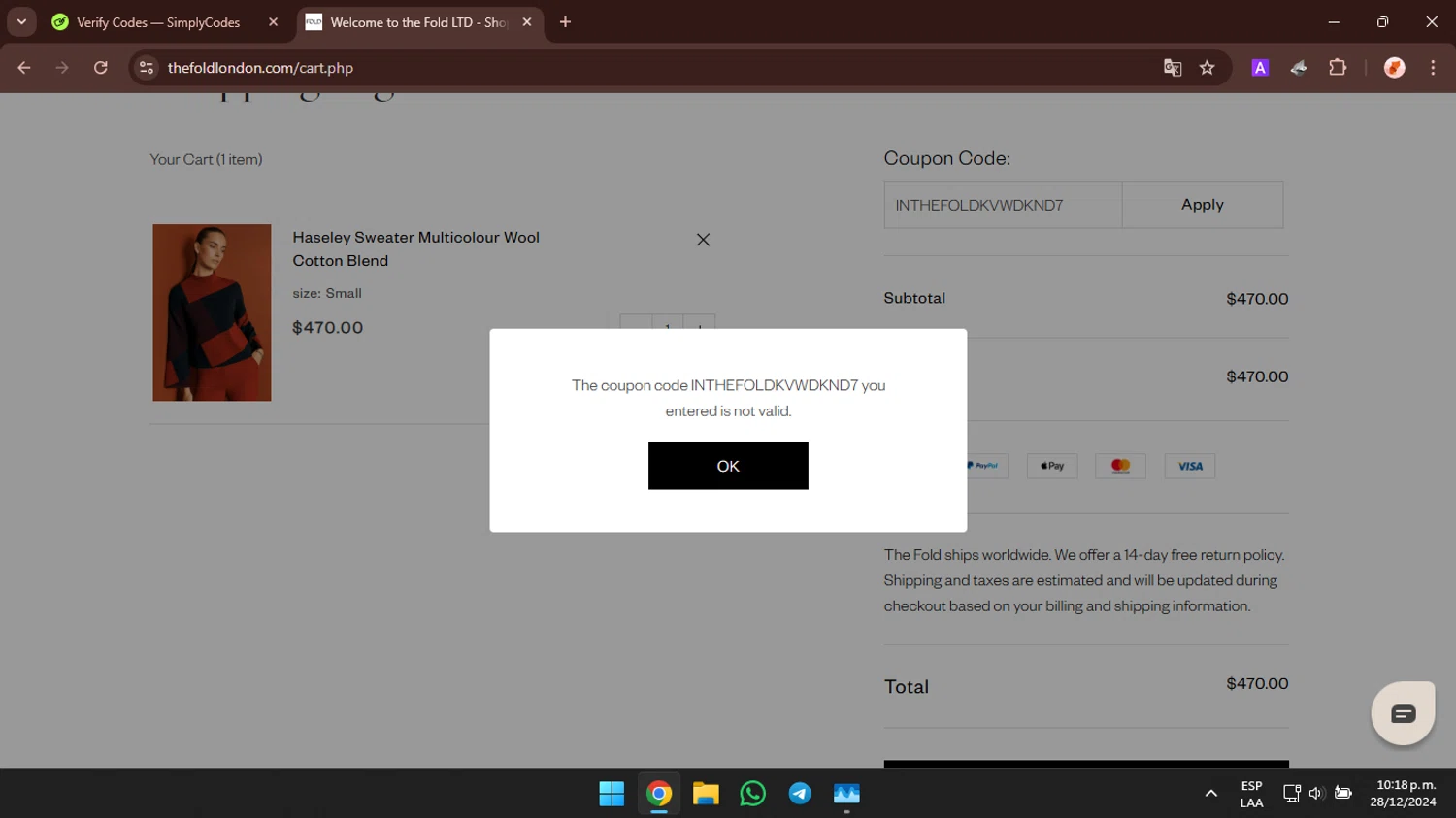Viewport: 1456px width, 818px height.
Task: Switch to Verify Codes SimplyCodes tab
Action: point(158,22)
